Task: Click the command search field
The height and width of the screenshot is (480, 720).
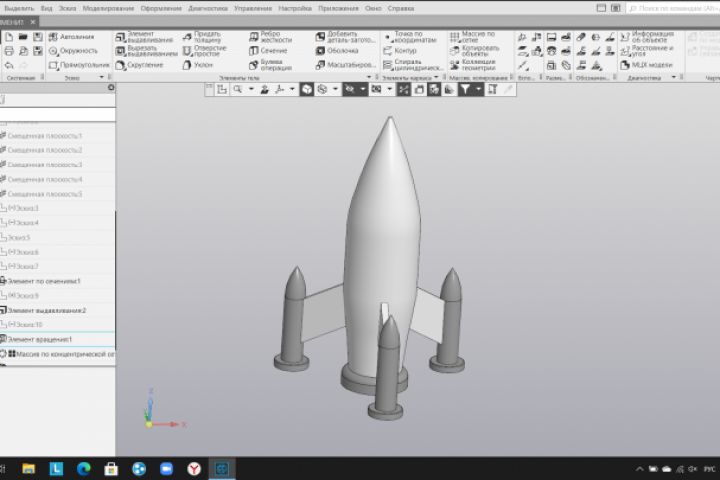Action: click(674, 8)
